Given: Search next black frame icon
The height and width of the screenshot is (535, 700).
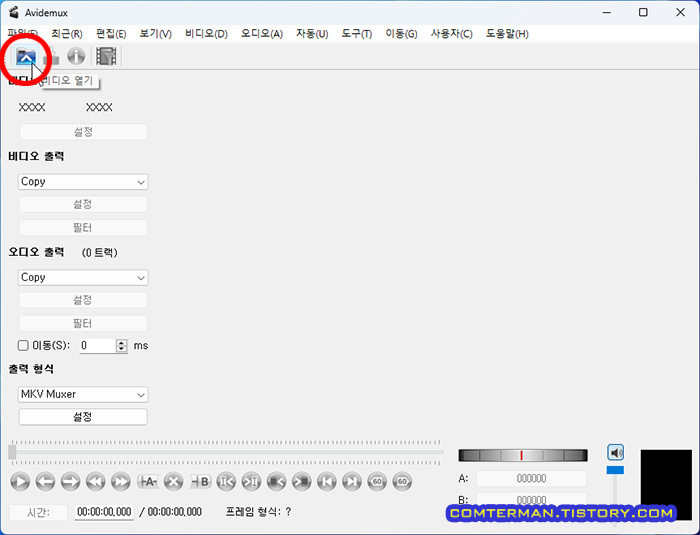Looking at the screenshot, I should click(x=302, y=482).
